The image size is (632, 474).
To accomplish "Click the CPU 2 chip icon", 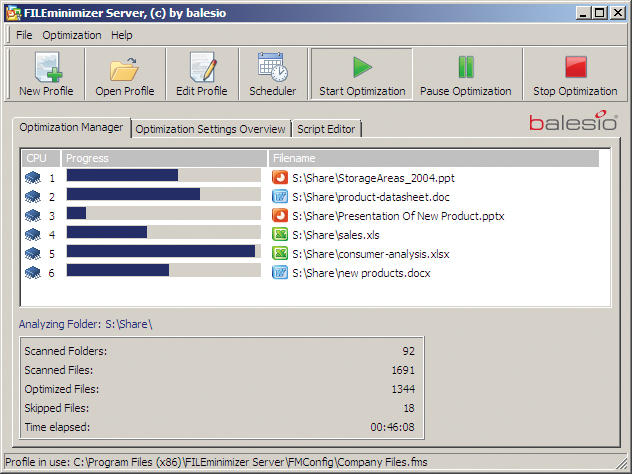I will [33, 197].
